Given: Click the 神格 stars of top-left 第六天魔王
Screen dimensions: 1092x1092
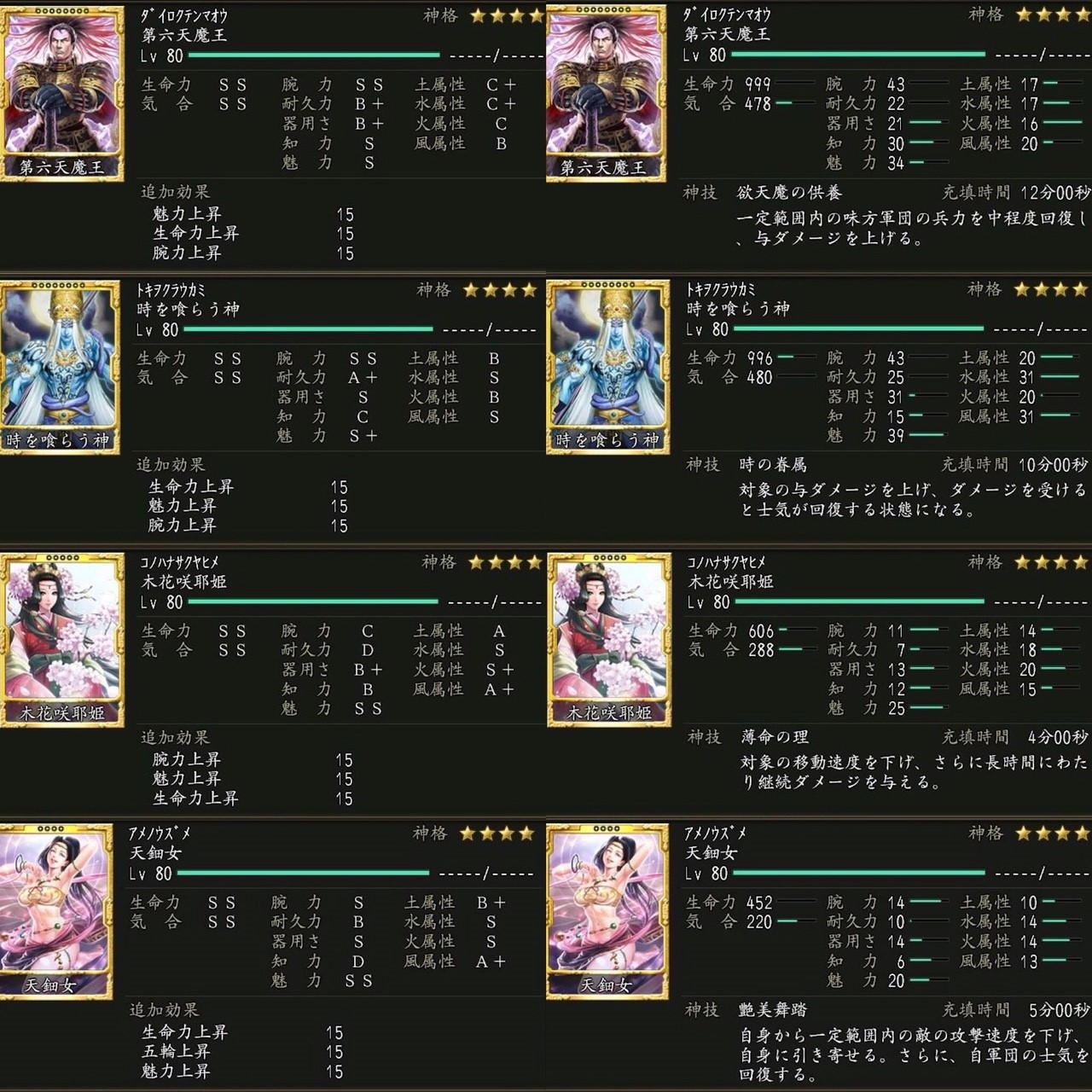Looking at the screenshot, I should tap(506, 15).
